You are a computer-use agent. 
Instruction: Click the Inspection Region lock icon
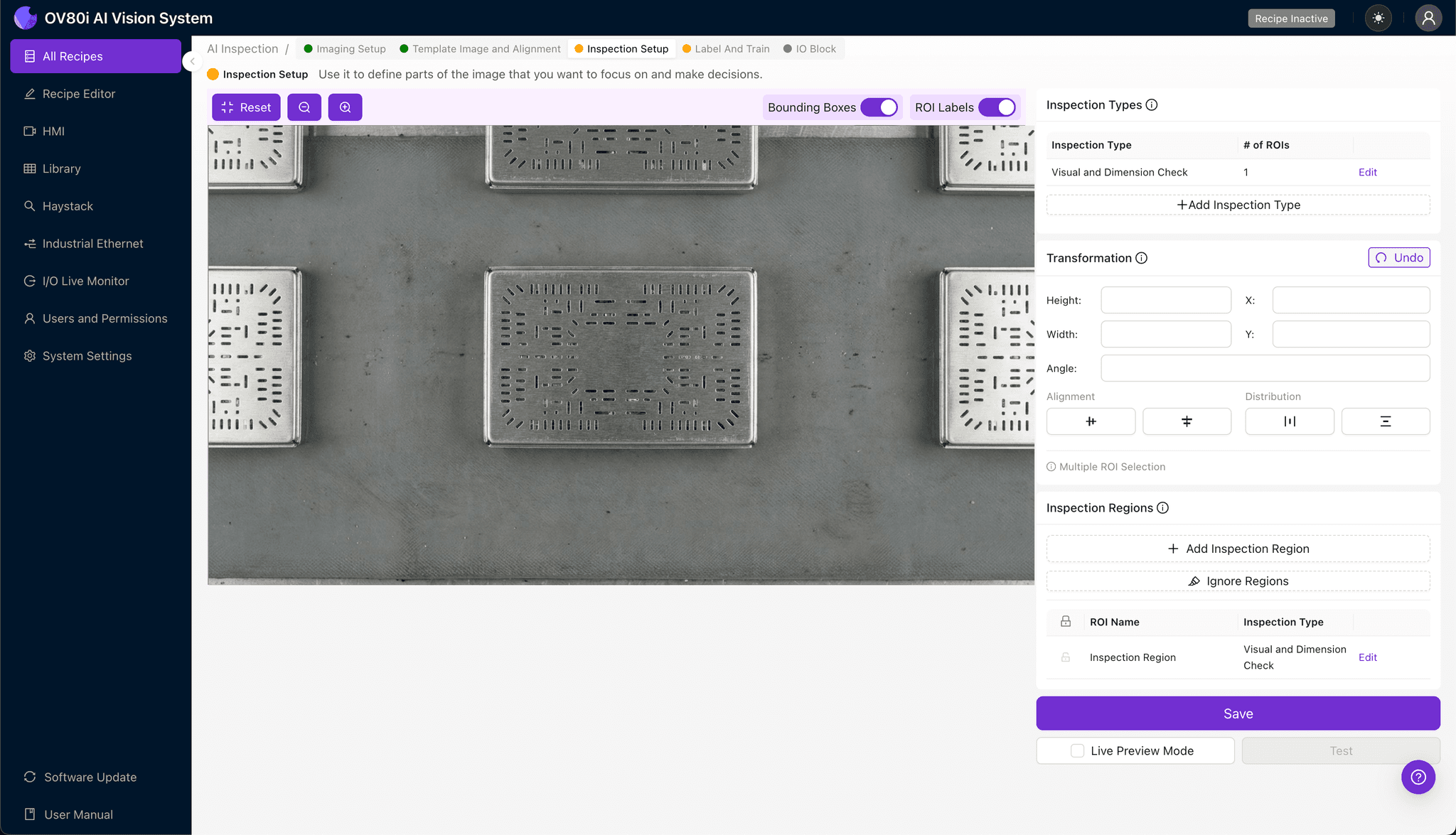1066,657
